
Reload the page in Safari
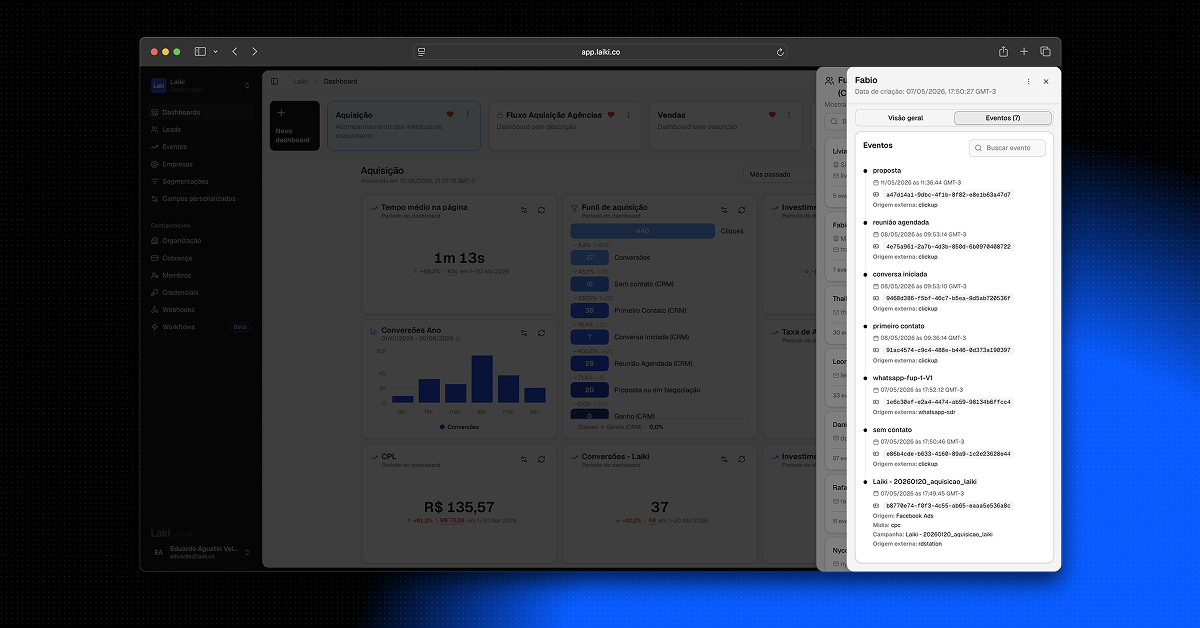point(780,51)
